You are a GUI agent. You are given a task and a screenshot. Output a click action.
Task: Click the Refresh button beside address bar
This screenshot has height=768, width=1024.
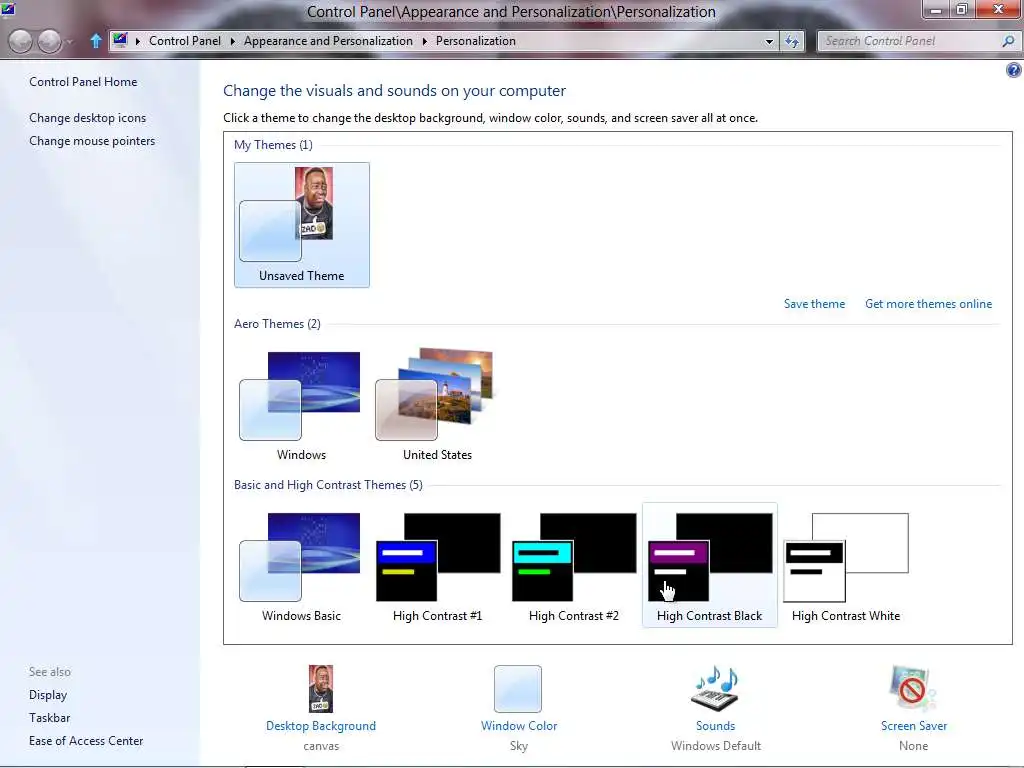(x=792, y=41)
